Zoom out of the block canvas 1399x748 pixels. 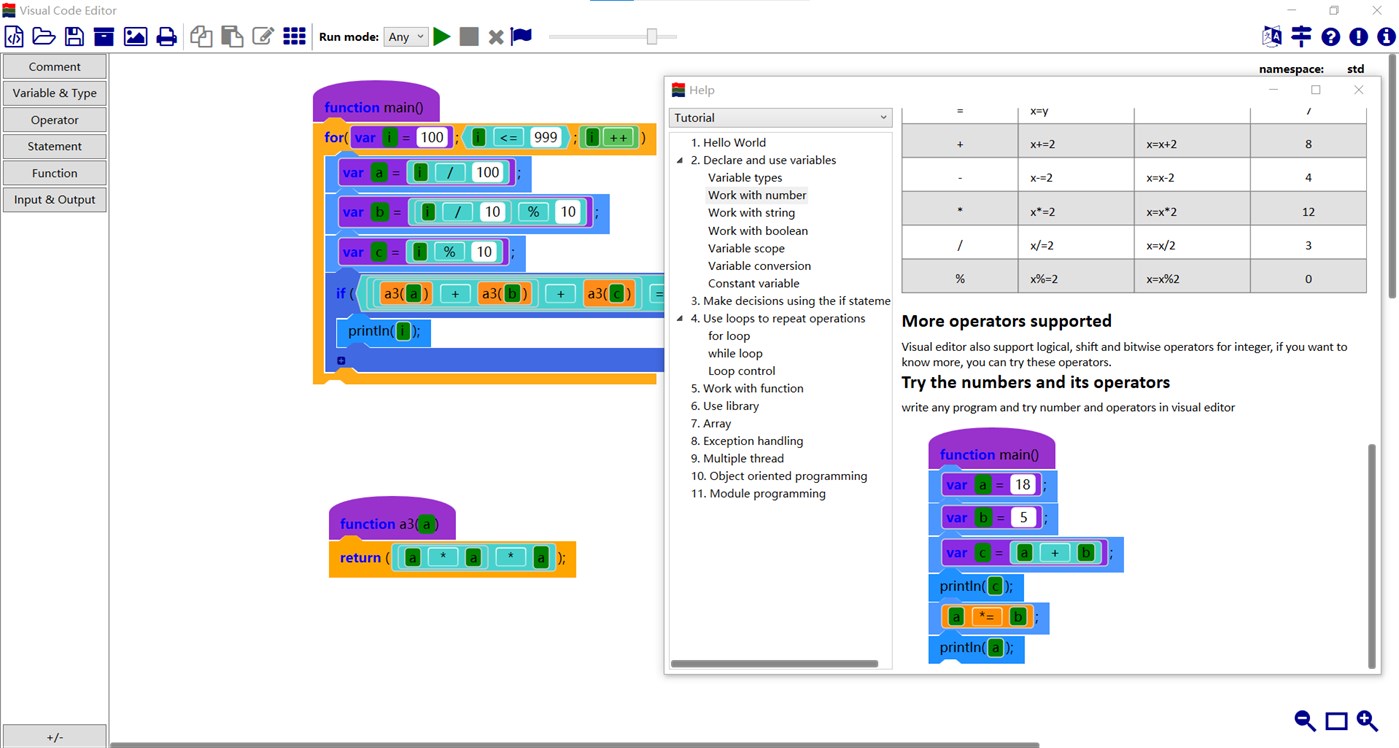click(1304, 720)
